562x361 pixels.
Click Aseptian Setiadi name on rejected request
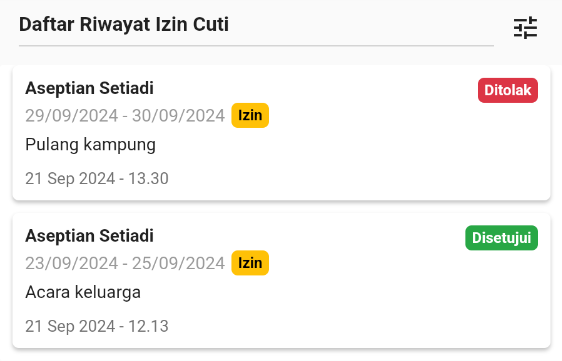pyautogui.click(x=90, y=88)
